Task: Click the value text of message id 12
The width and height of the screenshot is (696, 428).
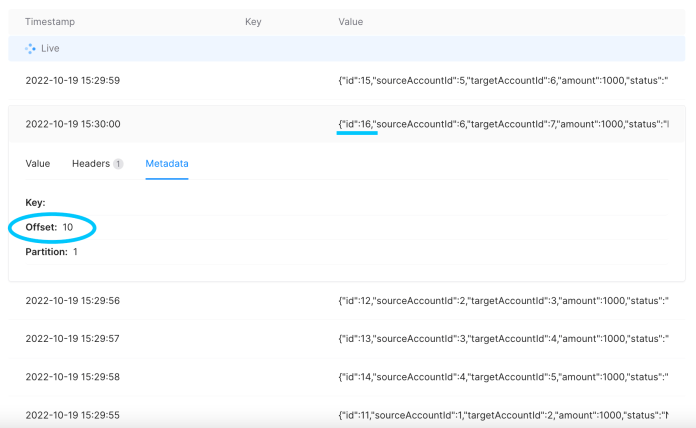Action: coord(503,301)
